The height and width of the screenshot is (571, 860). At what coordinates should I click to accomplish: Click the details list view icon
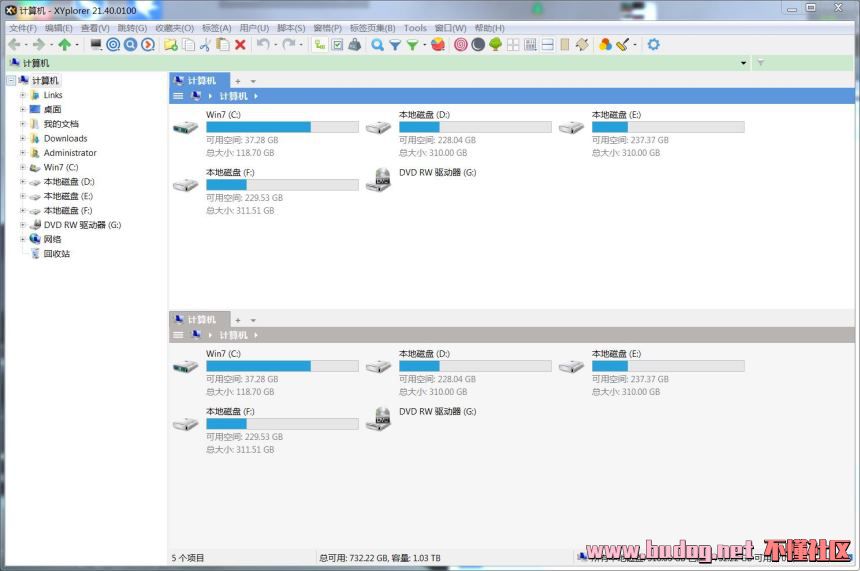tap(530, 44)
